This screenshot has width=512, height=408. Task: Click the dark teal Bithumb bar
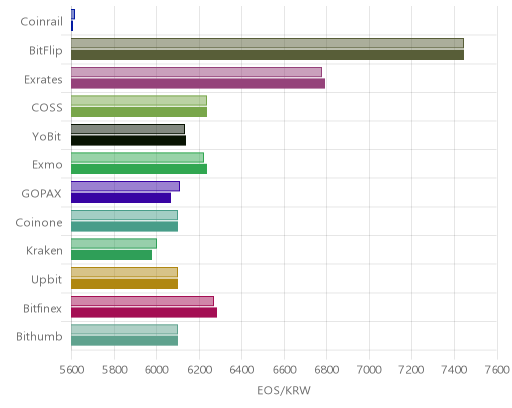click(x=124, y=341)
